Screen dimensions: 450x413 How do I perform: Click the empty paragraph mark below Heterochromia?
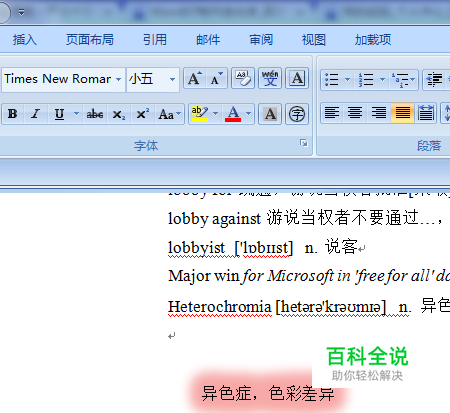coord(172,336)
